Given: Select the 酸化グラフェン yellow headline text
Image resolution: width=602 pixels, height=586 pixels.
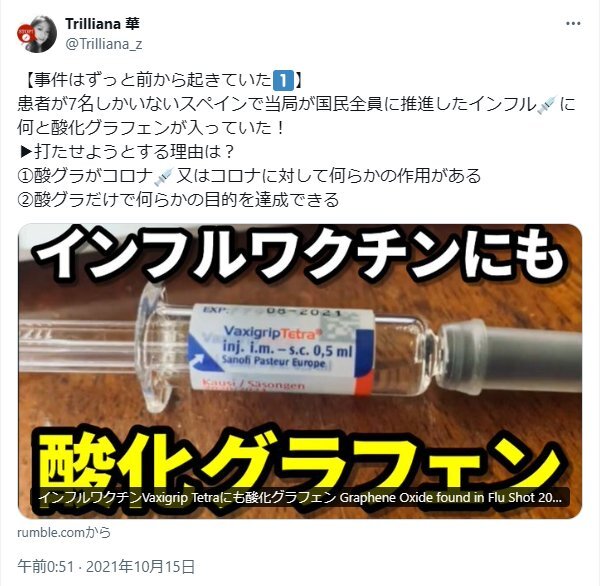Looking at the screenshot, I should 298,463.
